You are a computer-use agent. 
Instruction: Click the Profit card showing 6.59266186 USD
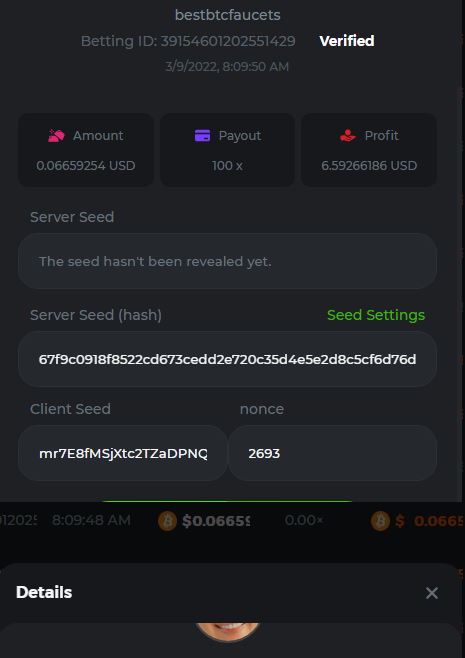click(369, 150)
